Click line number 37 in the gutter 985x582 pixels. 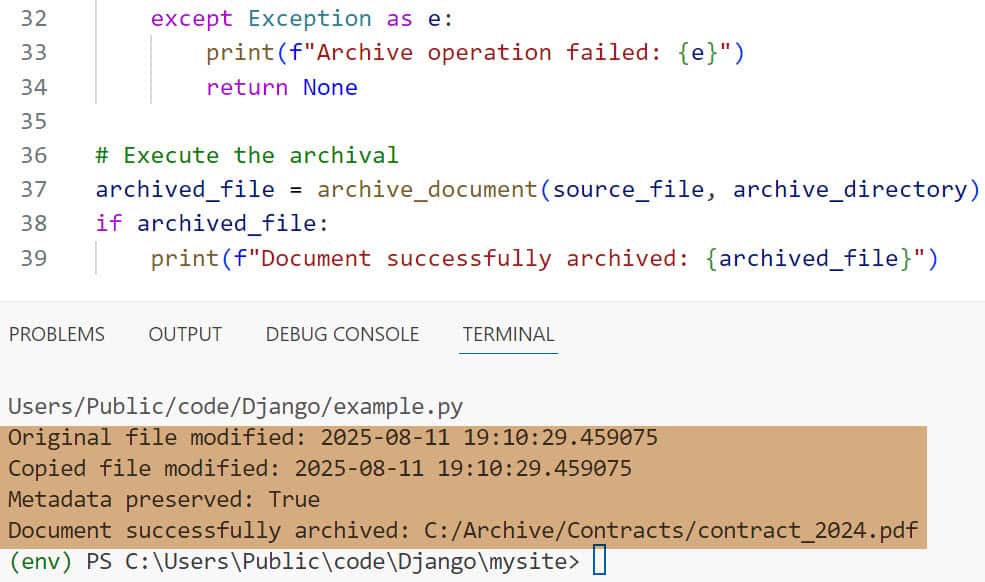coord(34,189)
